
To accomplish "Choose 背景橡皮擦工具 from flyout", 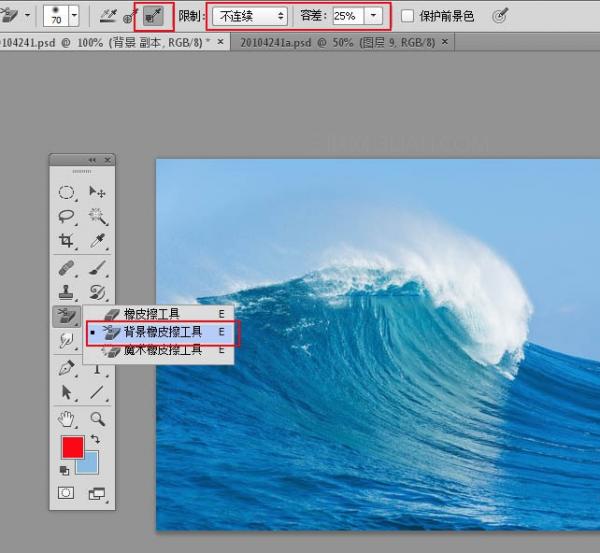I will tap(159, 332).
